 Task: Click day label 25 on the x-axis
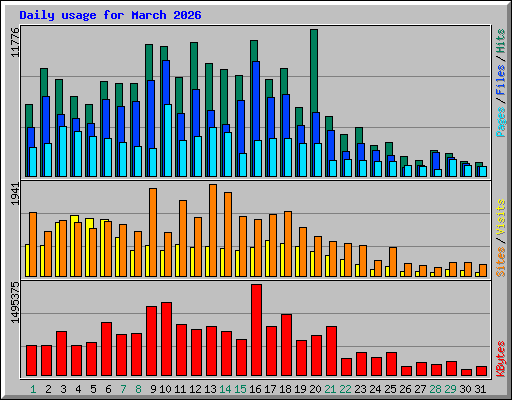click(390, 389)
